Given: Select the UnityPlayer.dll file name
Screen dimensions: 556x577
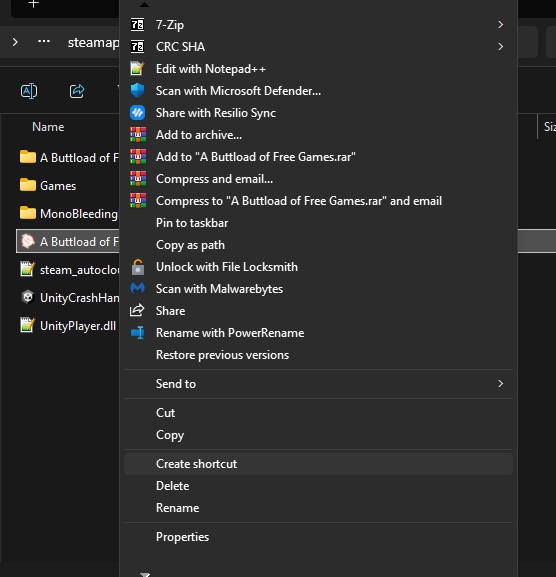Looking at the screenshot, I should (78, 326).
